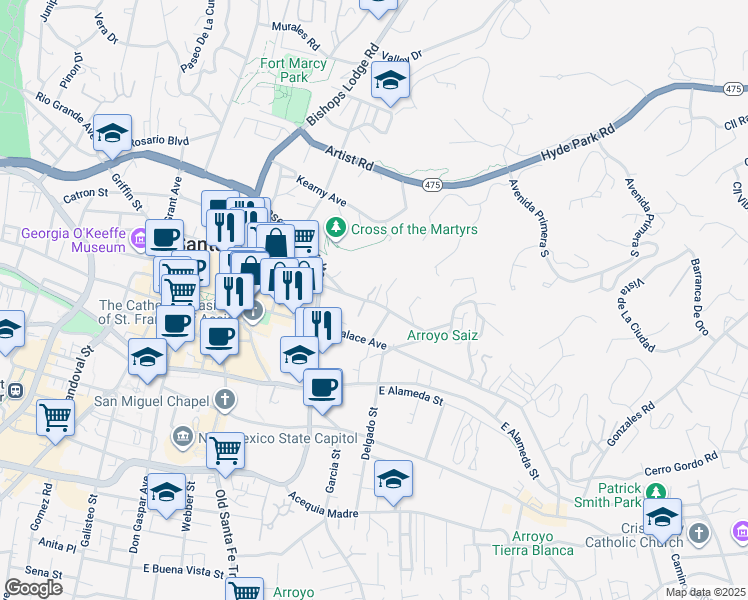Select the Patrick Smith Park tree pin
748x600 pixels.
[x=655, y=492]
